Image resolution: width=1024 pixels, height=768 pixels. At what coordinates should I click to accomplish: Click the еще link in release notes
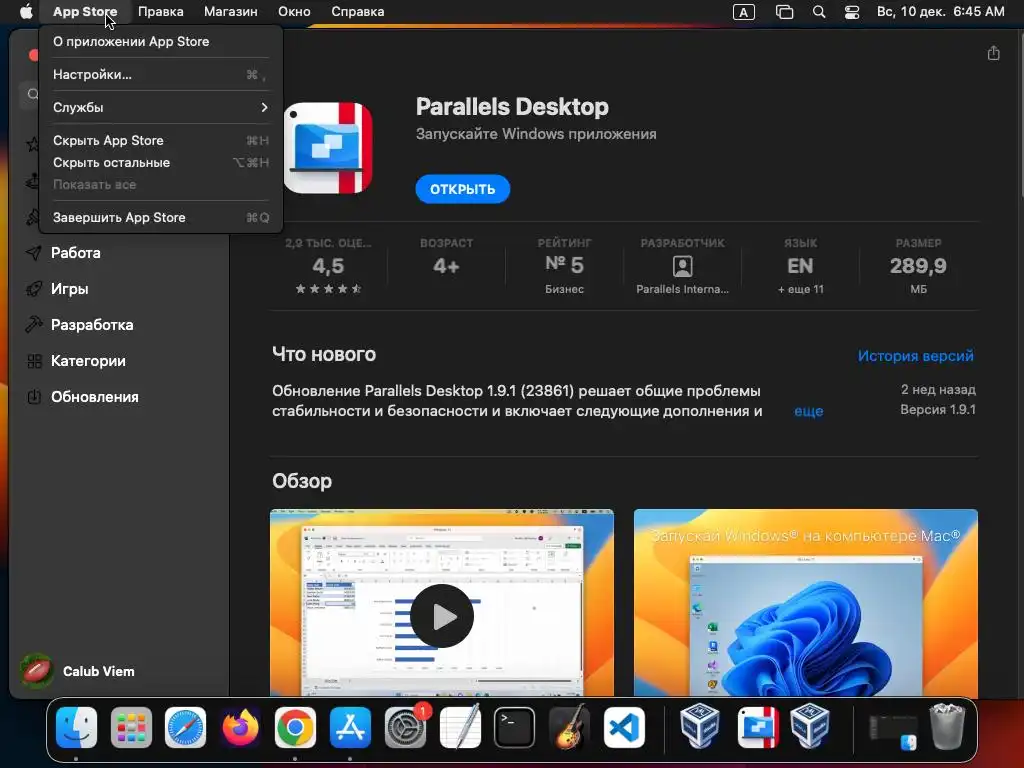[x=808, y=411]
